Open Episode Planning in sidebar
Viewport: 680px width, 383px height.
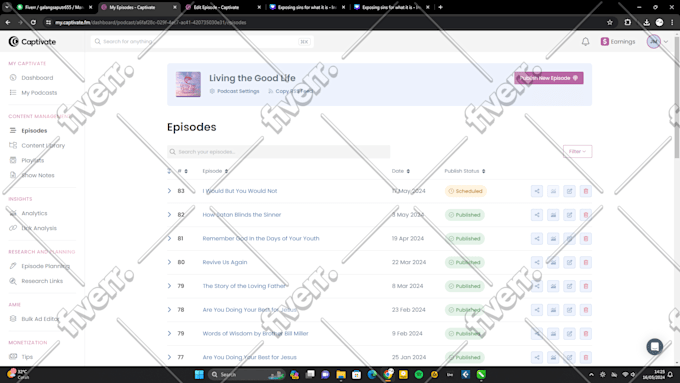click(x=45, y=266)
